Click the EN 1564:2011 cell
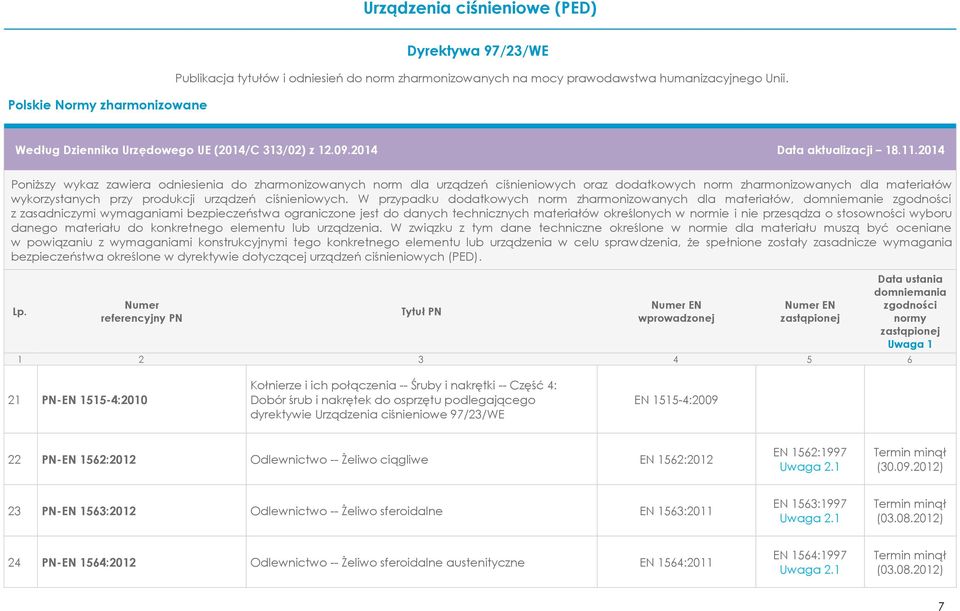This screenshot has height=611, width=960. point(676,563)
